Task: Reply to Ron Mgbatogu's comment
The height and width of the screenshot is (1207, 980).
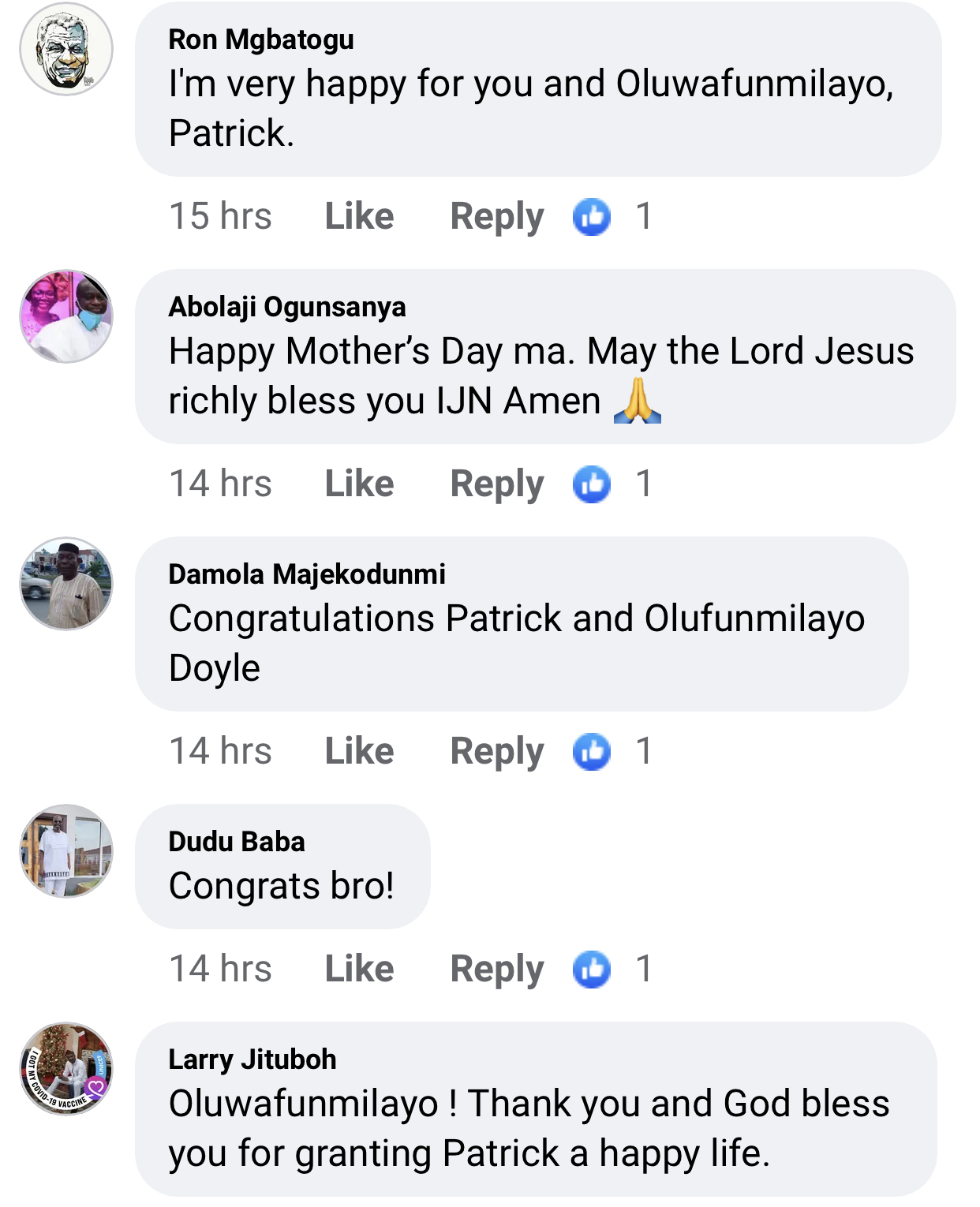Action: coord(496,217)
